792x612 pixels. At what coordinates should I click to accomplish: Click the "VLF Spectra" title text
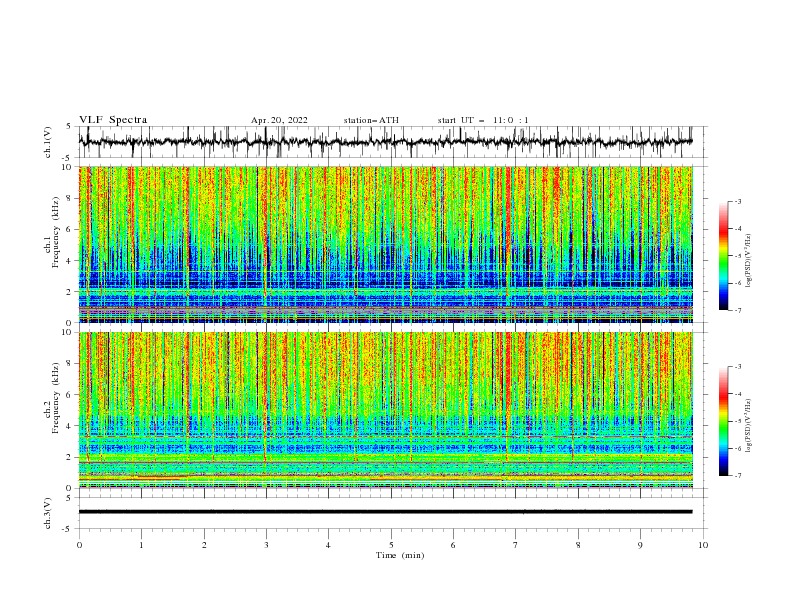[113, 120]
